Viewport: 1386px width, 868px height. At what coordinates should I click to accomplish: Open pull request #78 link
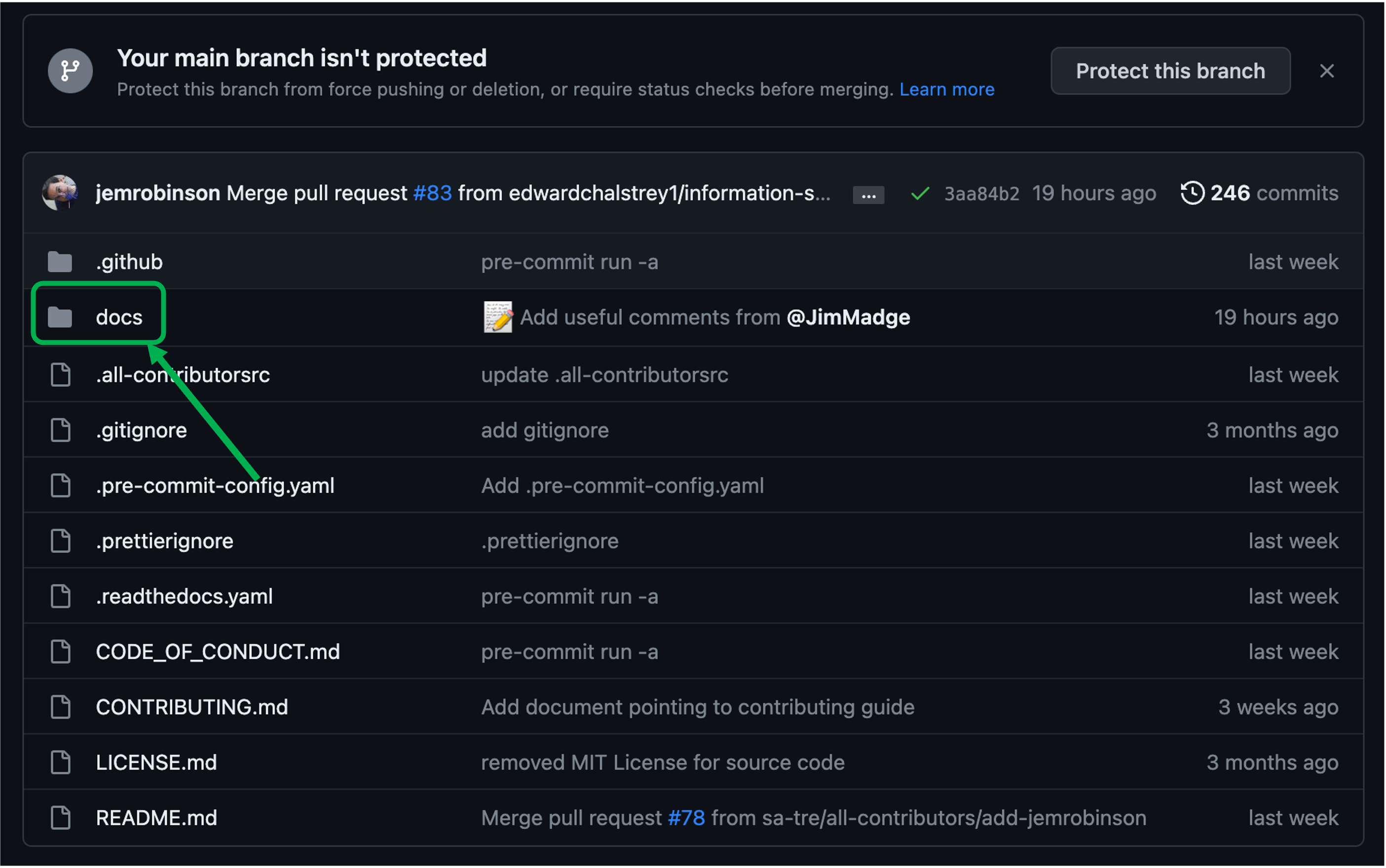pos(686,818)
